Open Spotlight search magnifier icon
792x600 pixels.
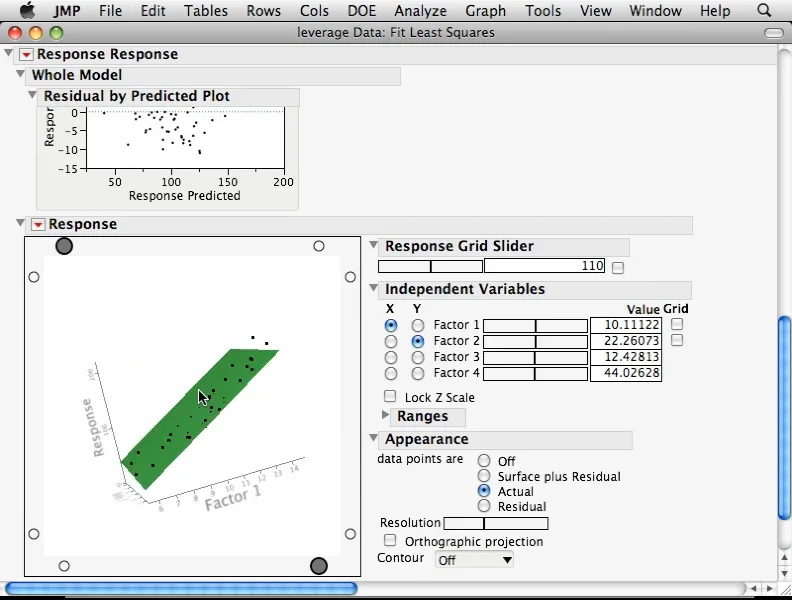pos(764,10)
